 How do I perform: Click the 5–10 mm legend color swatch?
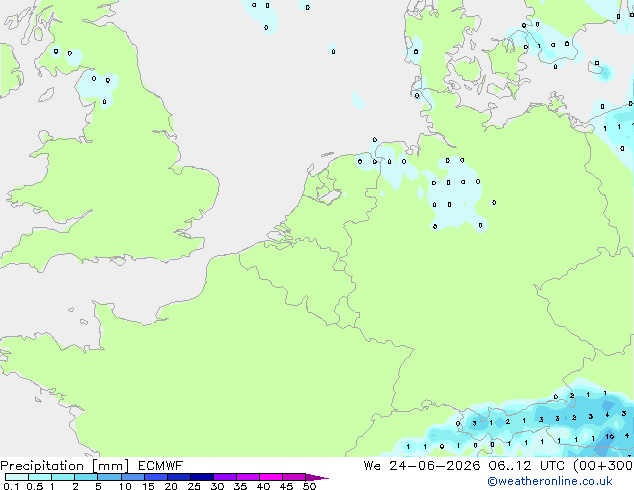[109, 477]
